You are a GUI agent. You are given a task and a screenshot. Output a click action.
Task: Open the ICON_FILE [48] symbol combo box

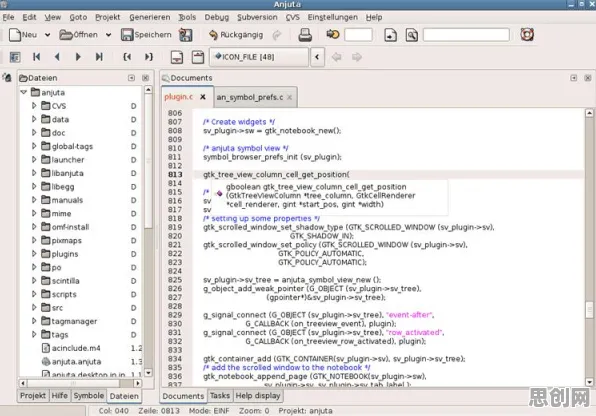(259, 57)
